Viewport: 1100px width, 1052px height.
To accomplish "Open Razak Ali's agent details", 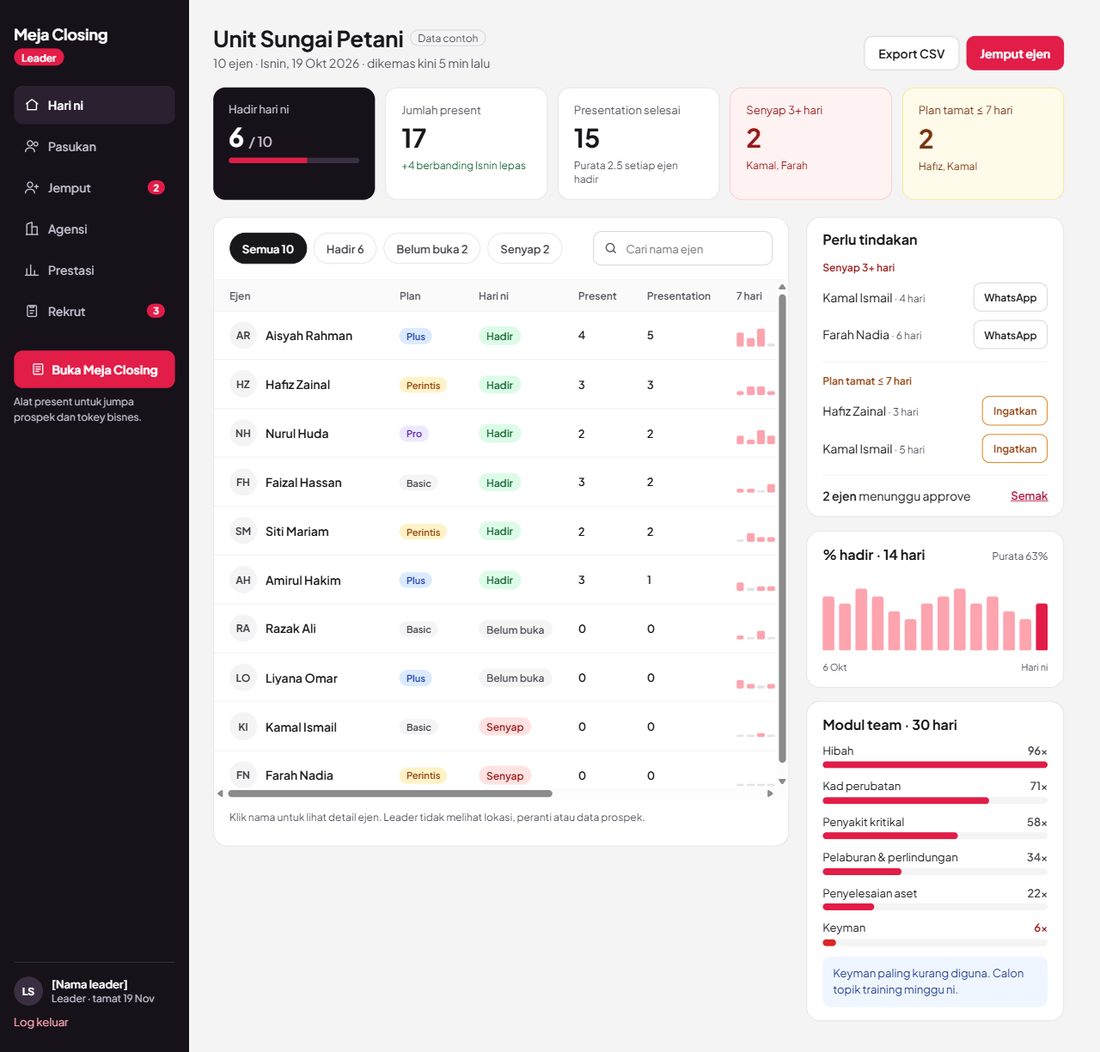I will [x=290, y=628].
